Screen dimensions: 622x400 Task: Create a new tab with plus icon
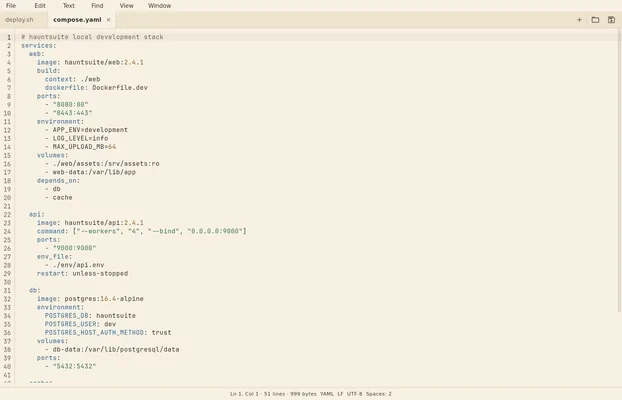[579, 20]
